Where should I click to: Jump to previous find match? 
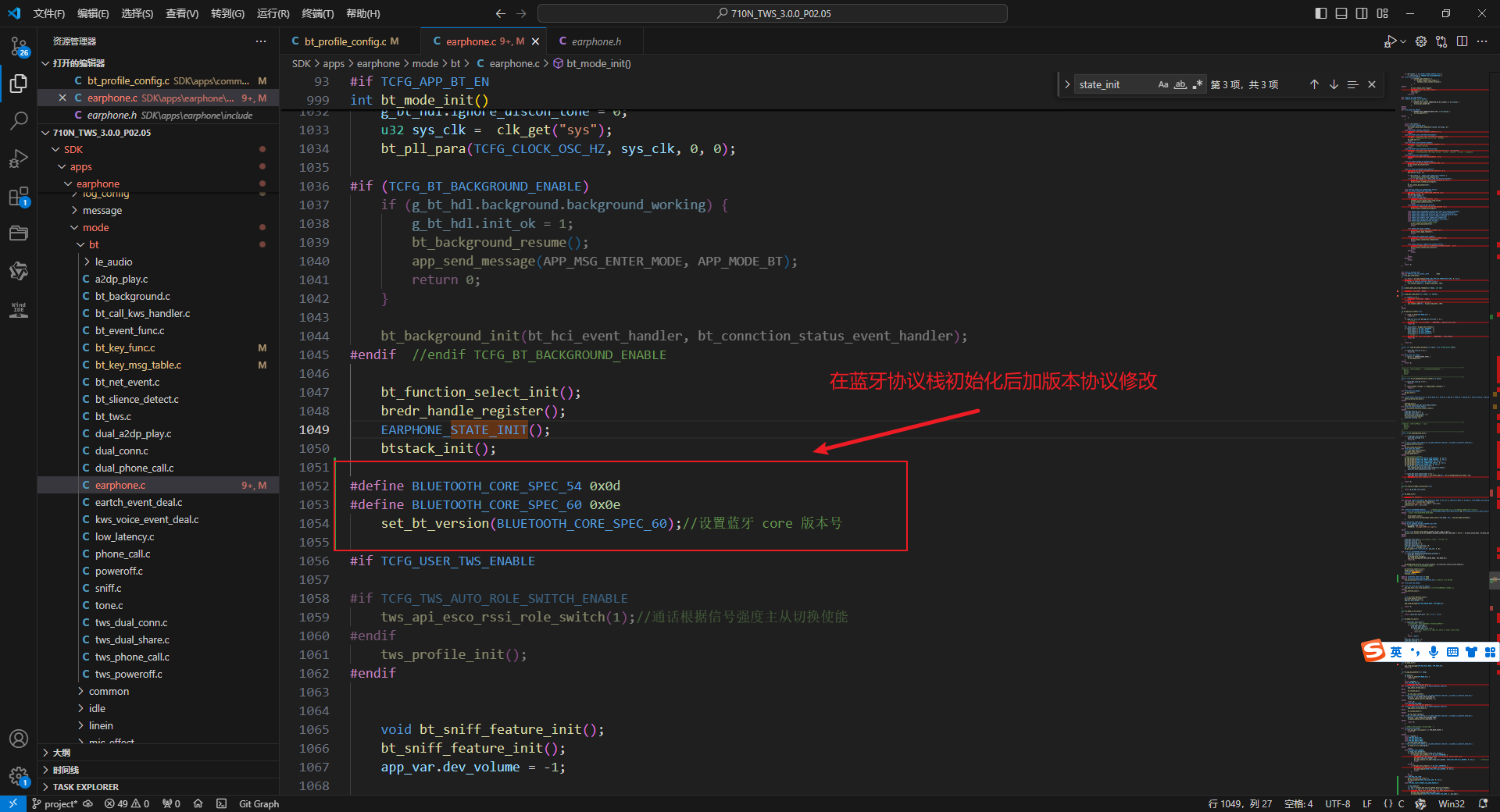click(x=1314, y=84)
